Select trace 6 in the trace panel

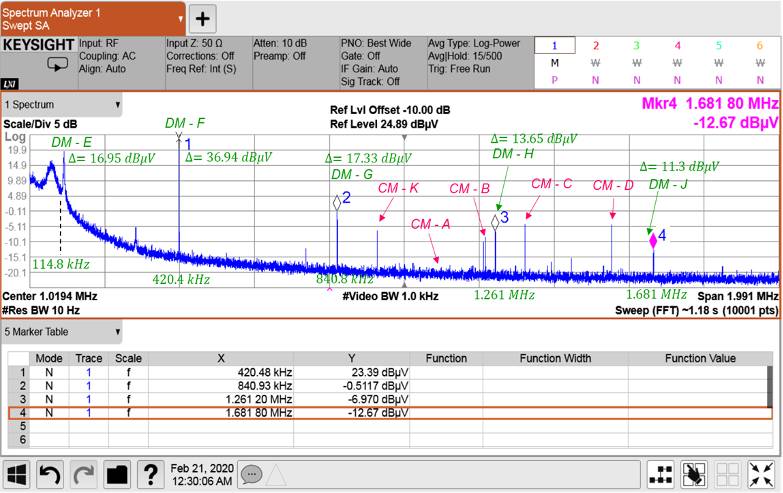759,45
